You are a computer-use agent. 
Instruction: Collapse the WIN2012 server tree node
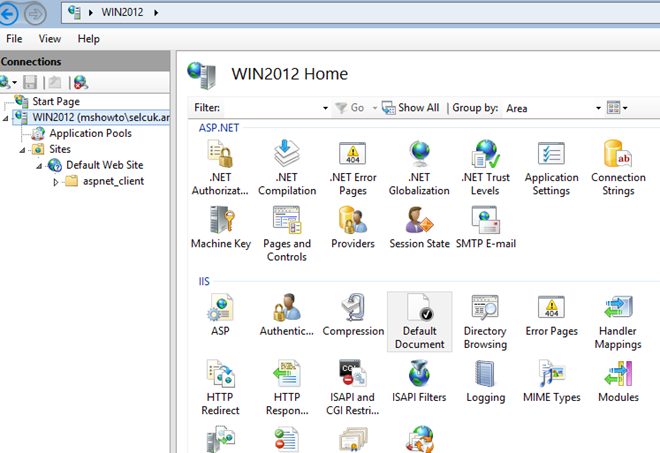pyautogui.click(x=5, y=118)
